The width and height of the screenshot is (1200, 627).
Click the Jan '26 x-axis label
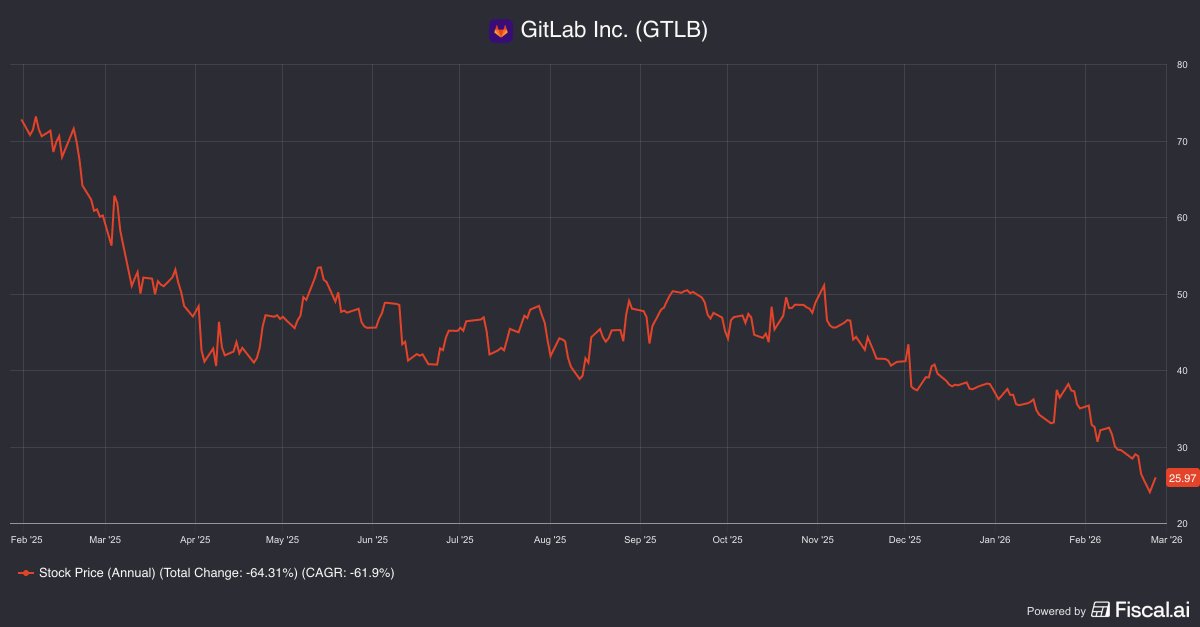click(995, 539)
